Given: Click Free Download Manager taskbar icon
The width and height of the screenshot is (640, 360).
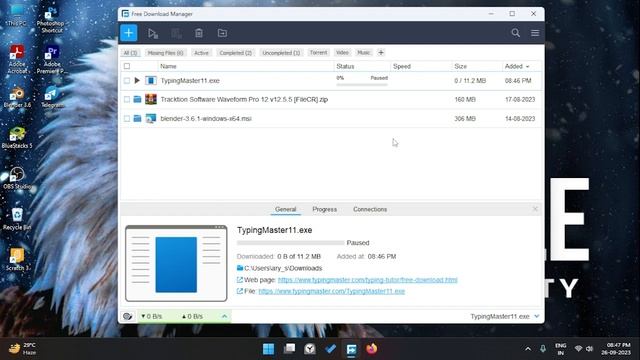Looking at the screenshot, I should tap(351, 349).
